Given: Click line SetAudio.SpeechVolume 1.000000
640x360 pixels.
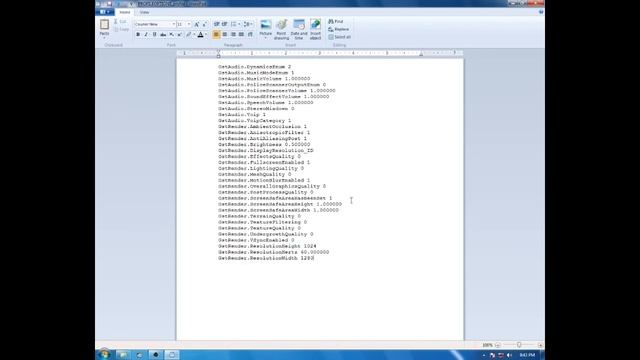Looking at the screenshot, I should click(x=266, y=102).
